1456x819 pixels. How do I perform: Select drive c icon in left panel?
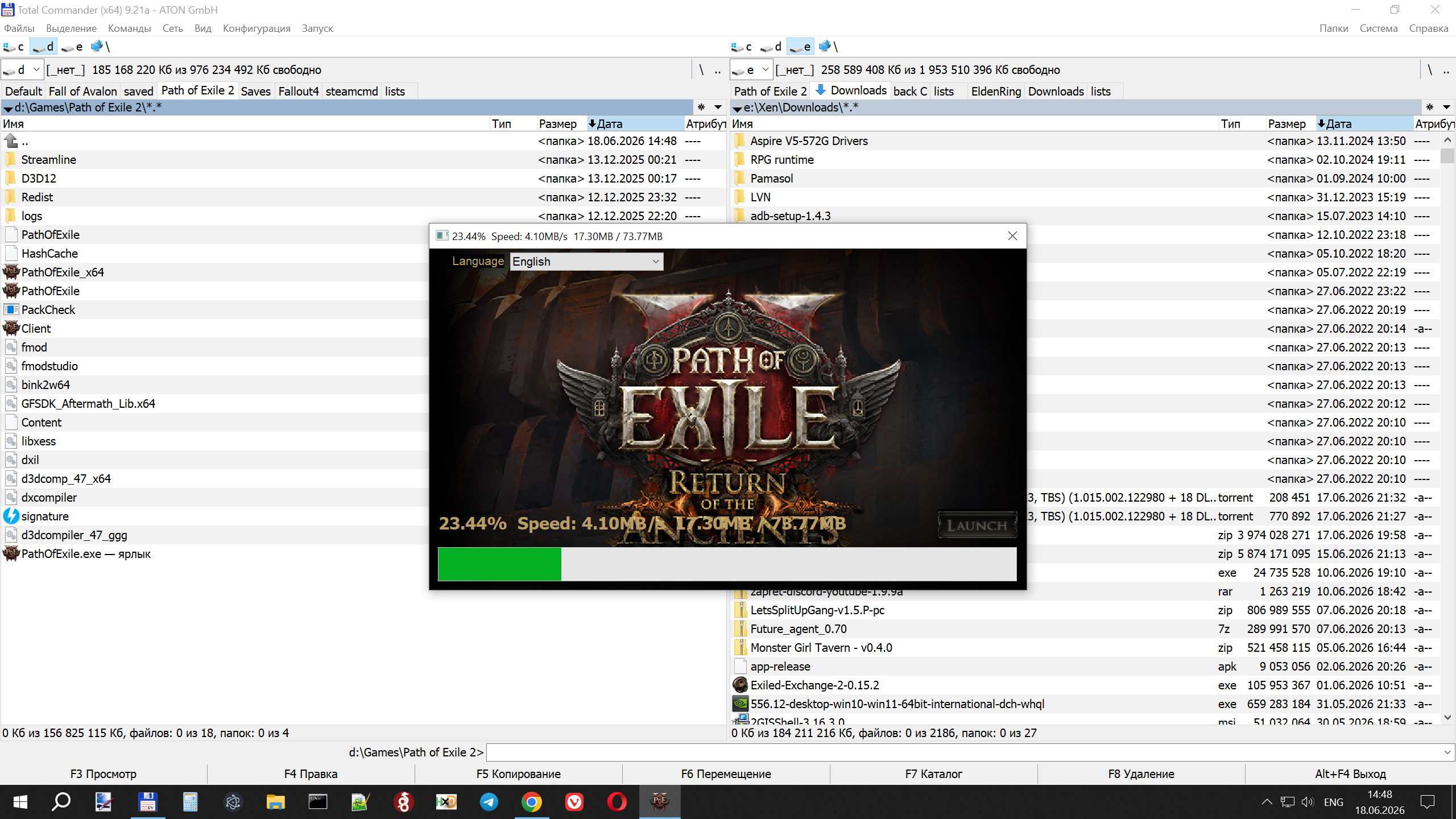[14, 47]
